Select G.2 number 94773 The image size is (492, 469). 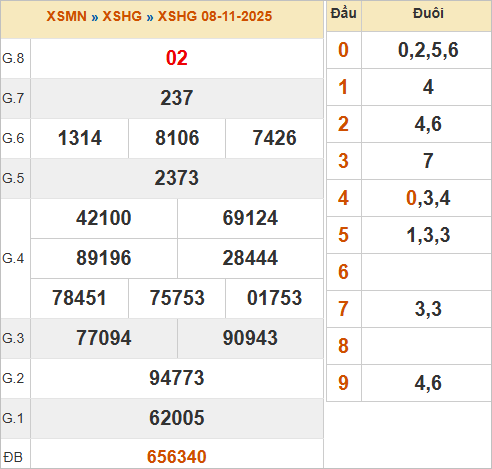[x=177, y=378]
